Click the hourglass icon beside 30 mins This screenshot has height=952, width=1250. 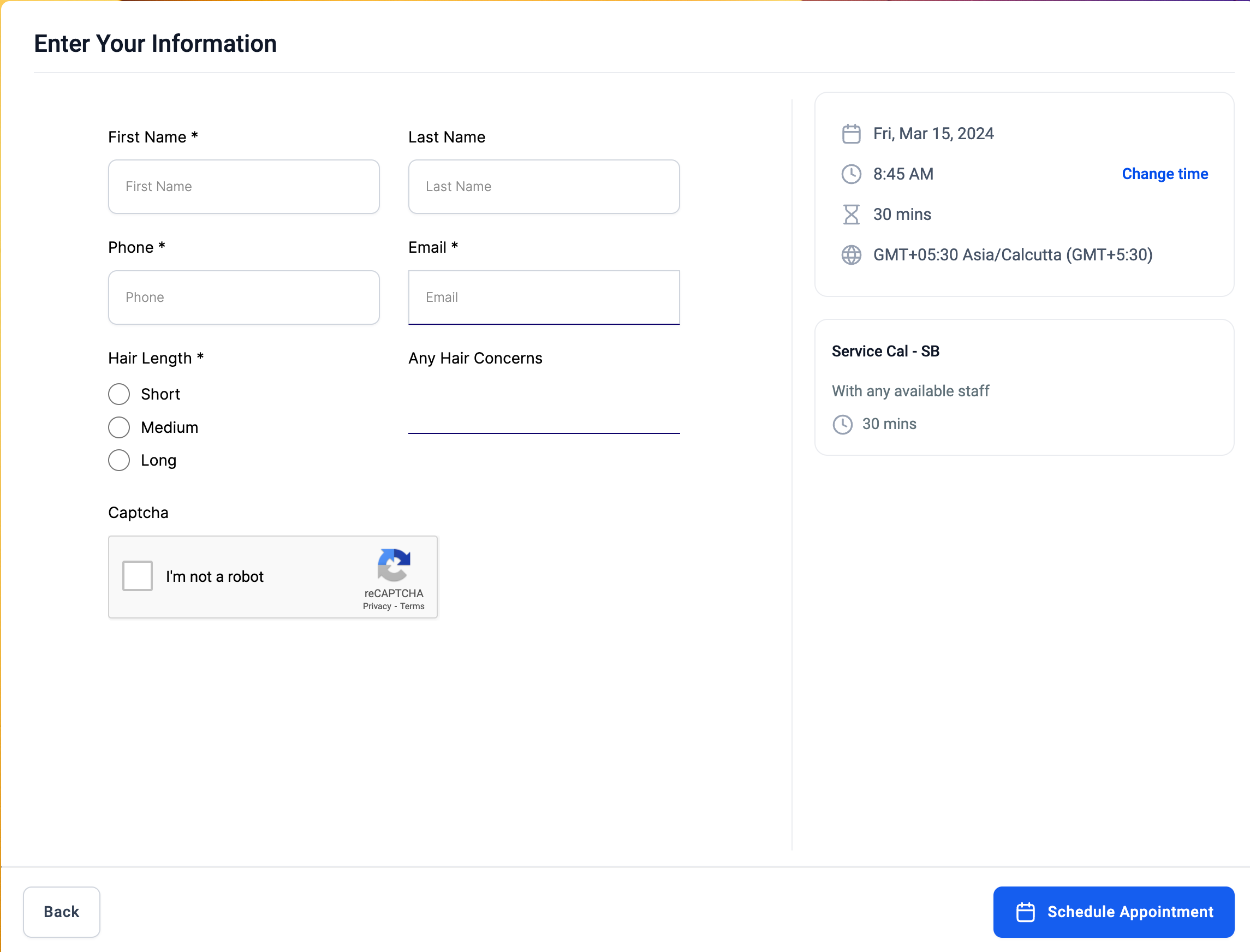[x=850, y=214]
